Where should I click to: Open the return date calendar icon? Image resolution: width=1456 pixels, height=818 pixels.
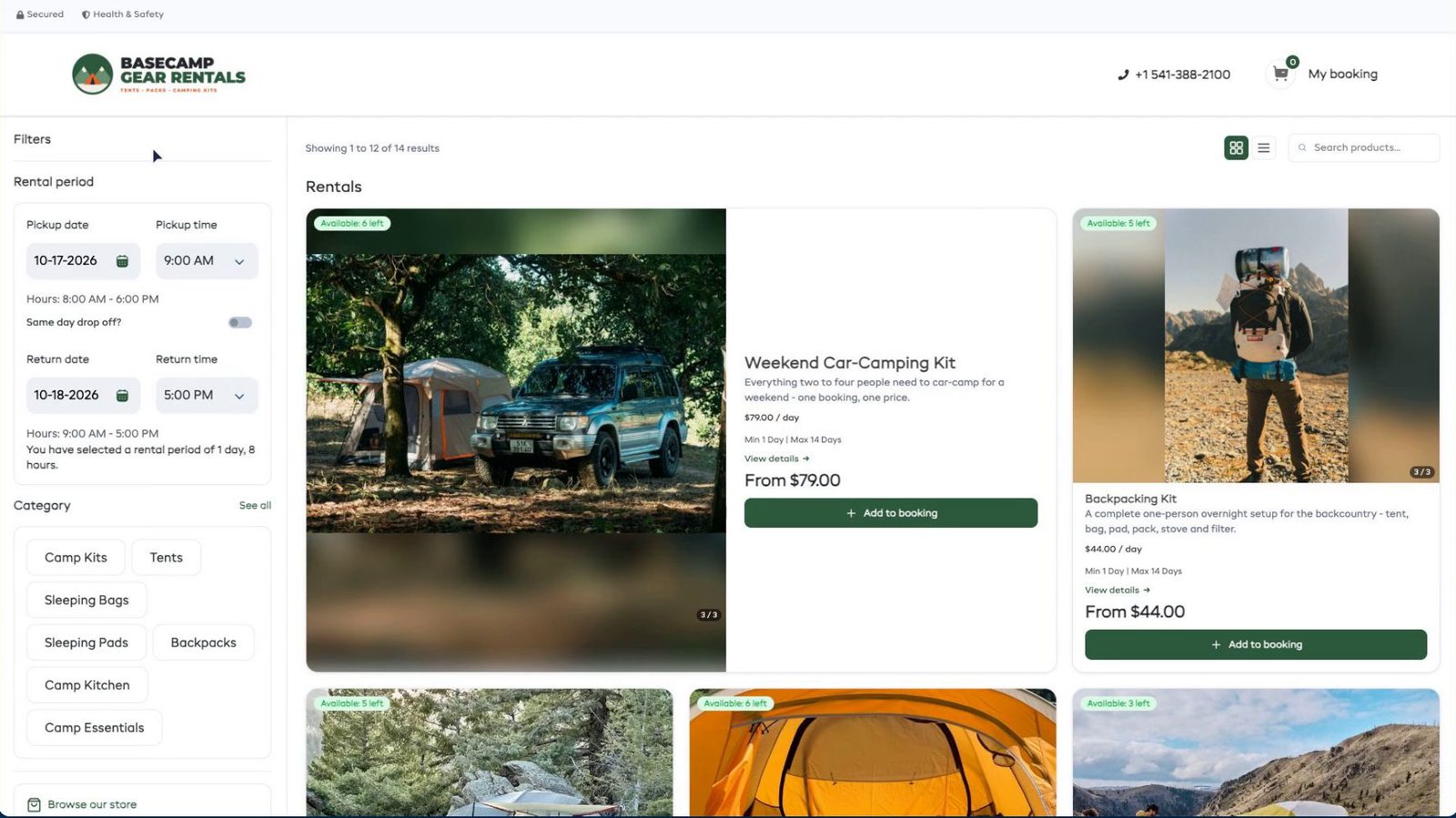[x=122, y=396]
